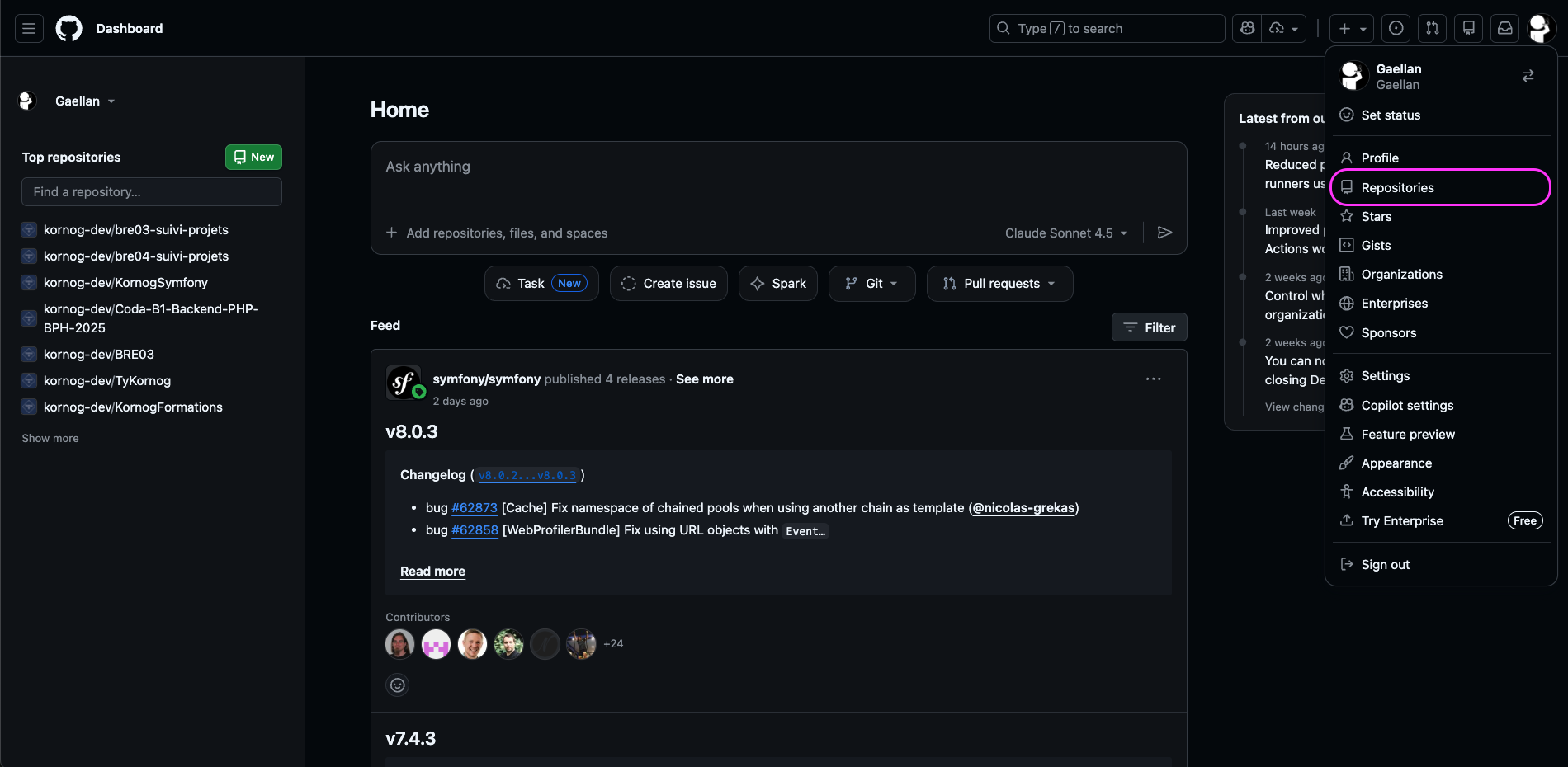Click Read more on the v8.0.3 changelog
Viewport: 1568px width, 767px height.
432,571
